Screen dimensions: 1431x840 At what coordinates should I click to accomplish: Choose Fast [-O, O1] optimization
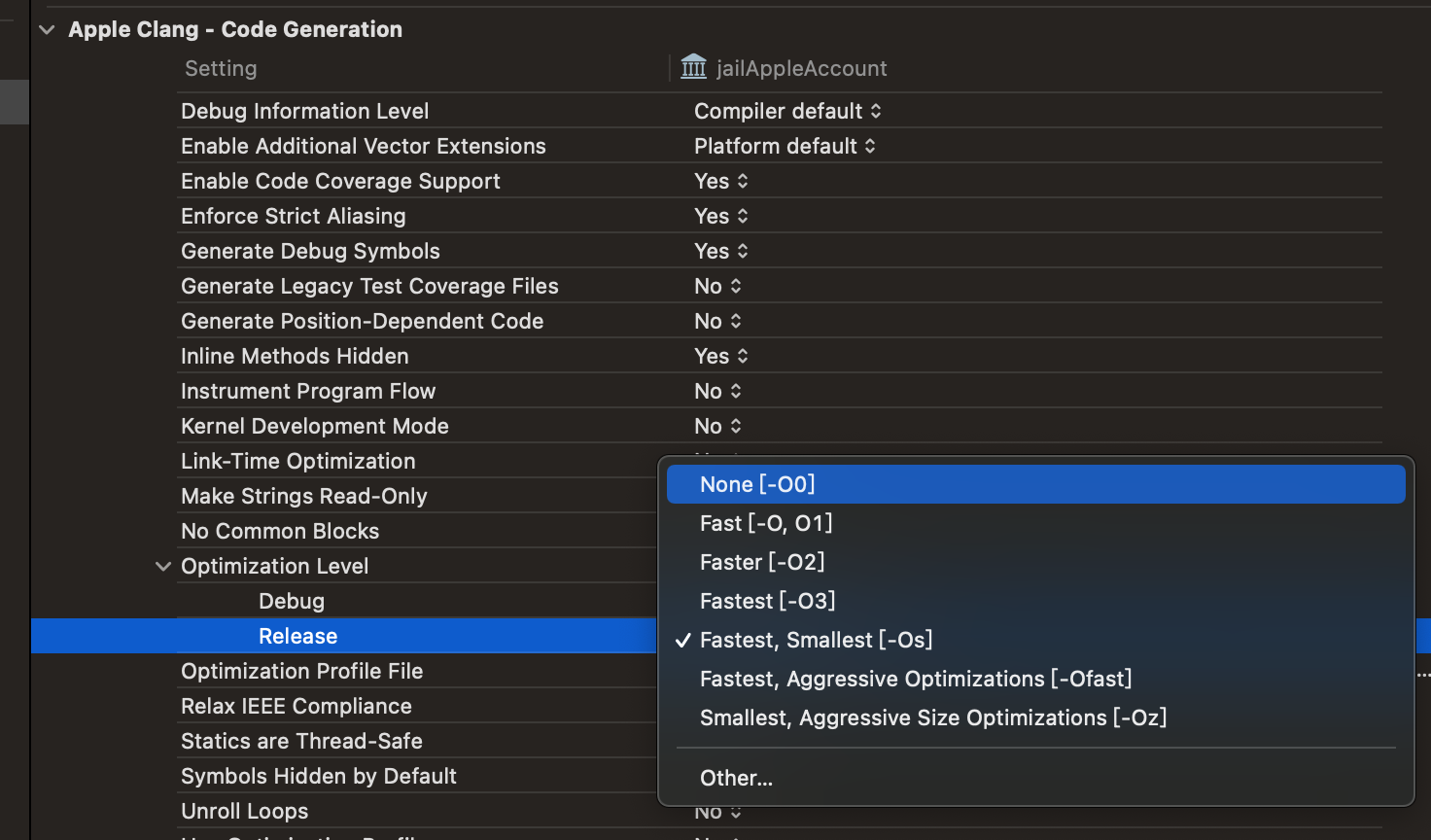pos(1036,523)
